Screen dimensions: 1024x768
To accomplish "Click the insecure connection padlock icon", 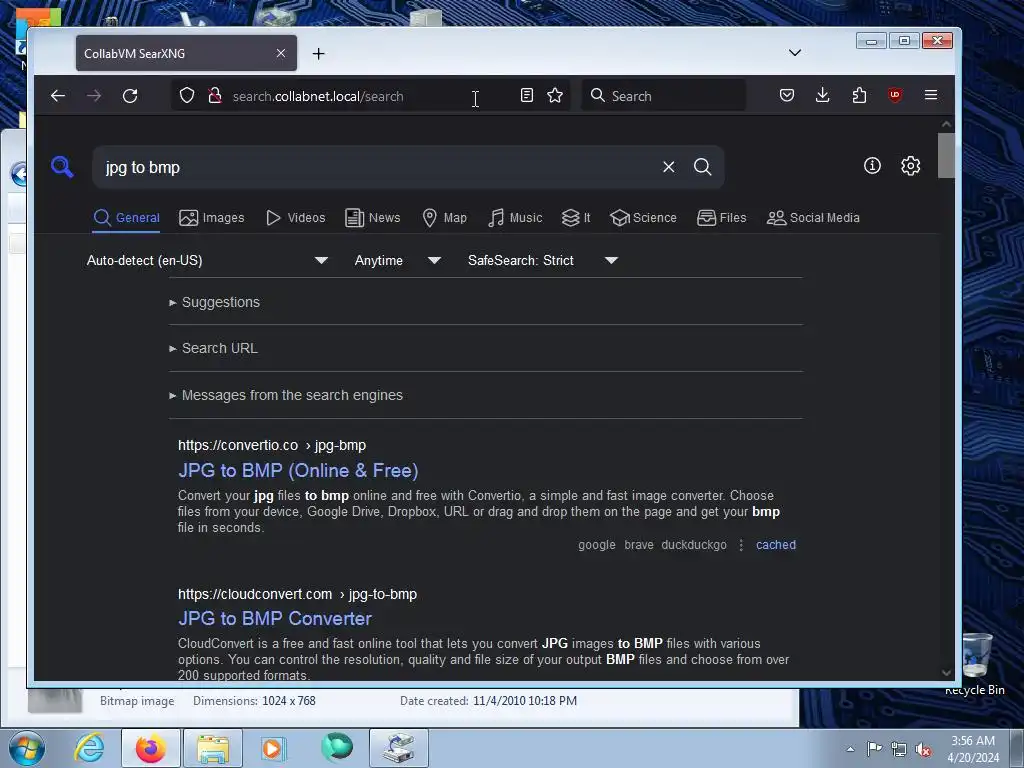I will (214, 95).
